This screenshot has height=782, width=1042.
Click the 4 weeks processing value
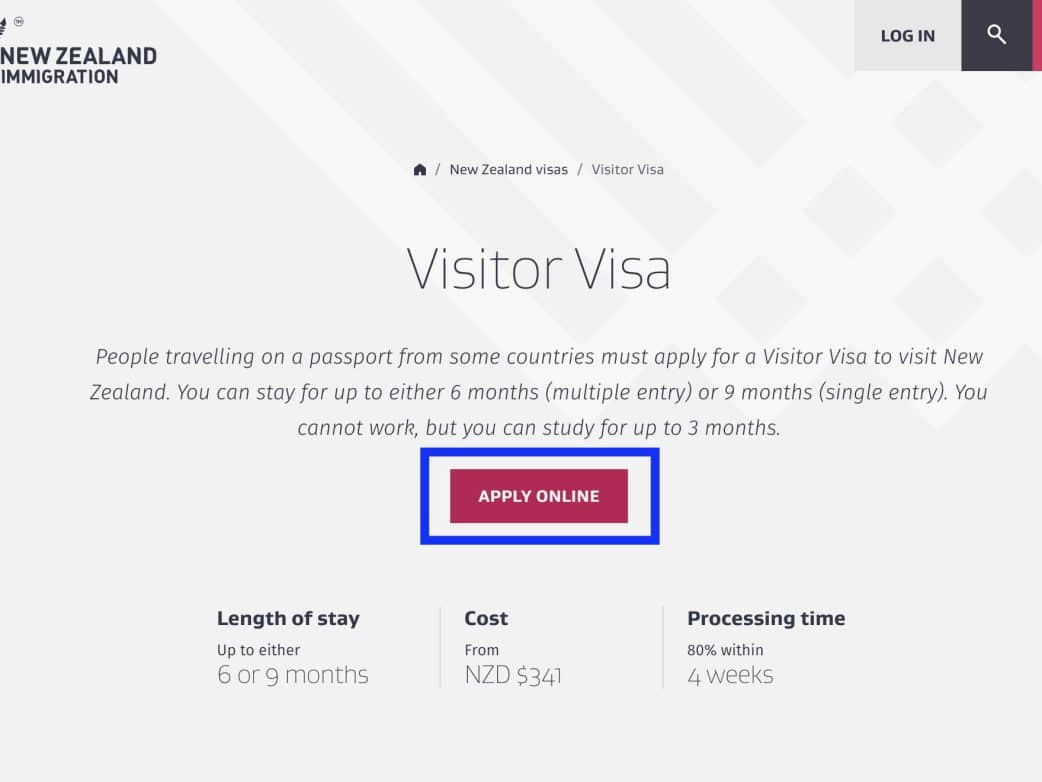click(x=730, y=675)
